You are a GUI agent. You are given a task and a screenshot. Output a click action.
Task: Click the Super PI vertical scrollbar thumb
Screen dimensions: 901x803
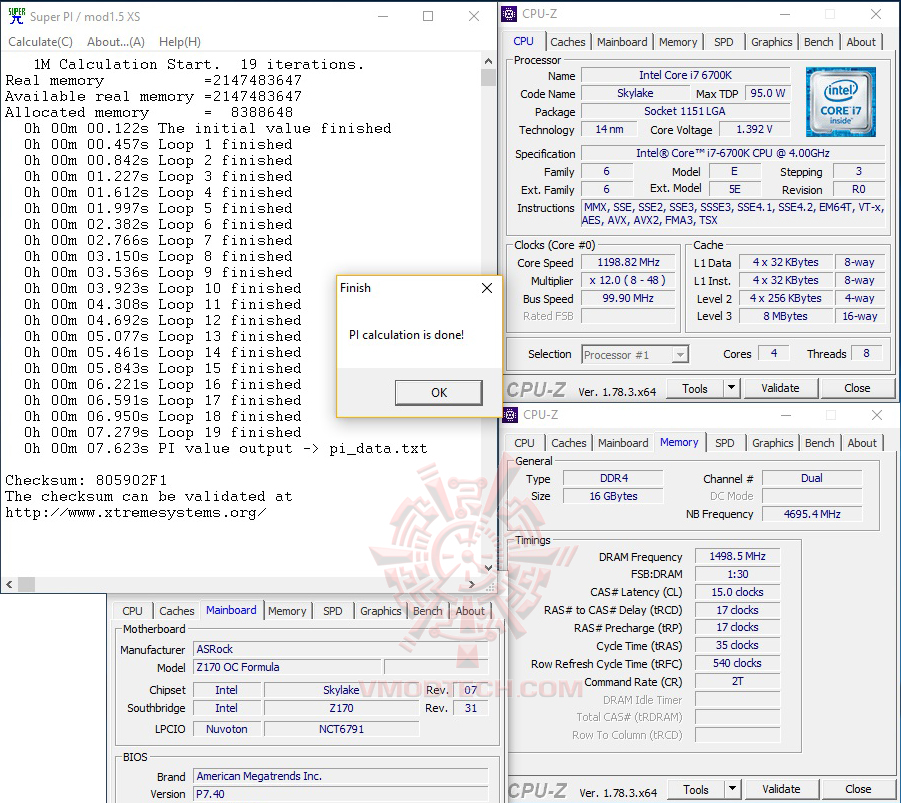[x=488, y=77]
